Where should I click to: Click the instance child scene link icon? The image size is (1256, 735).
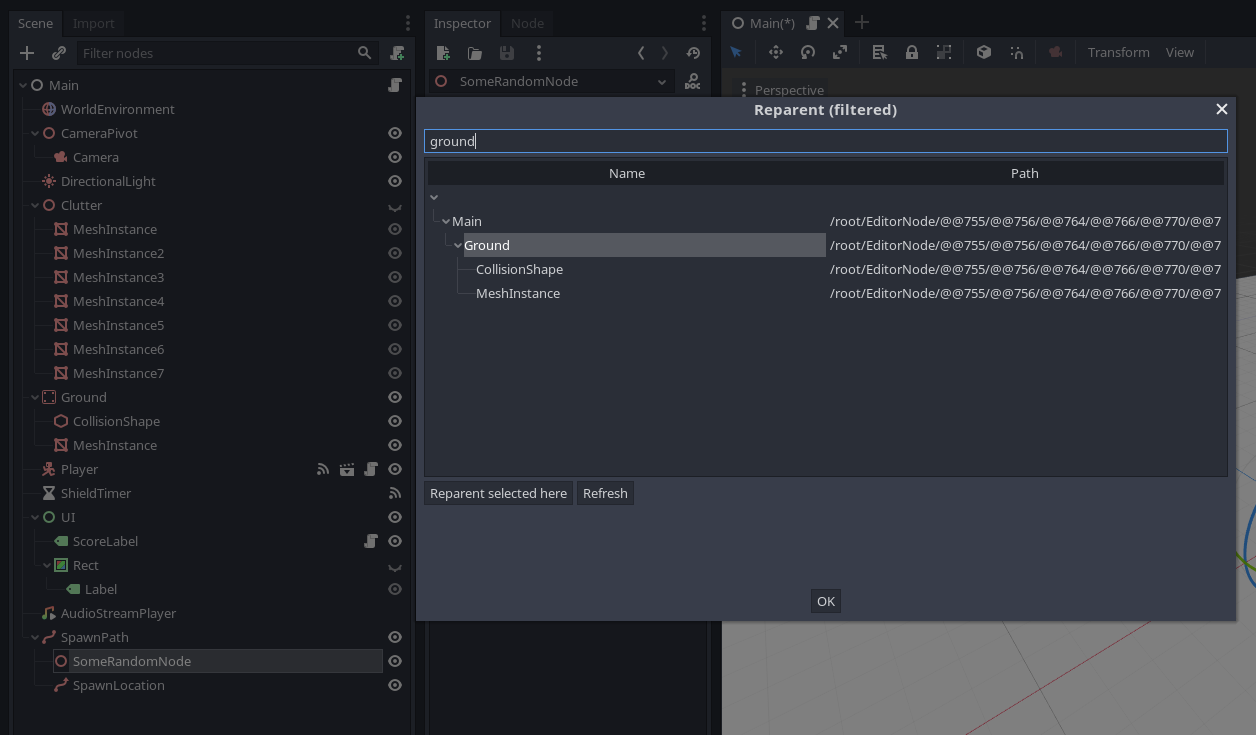(x=59, y=53)
